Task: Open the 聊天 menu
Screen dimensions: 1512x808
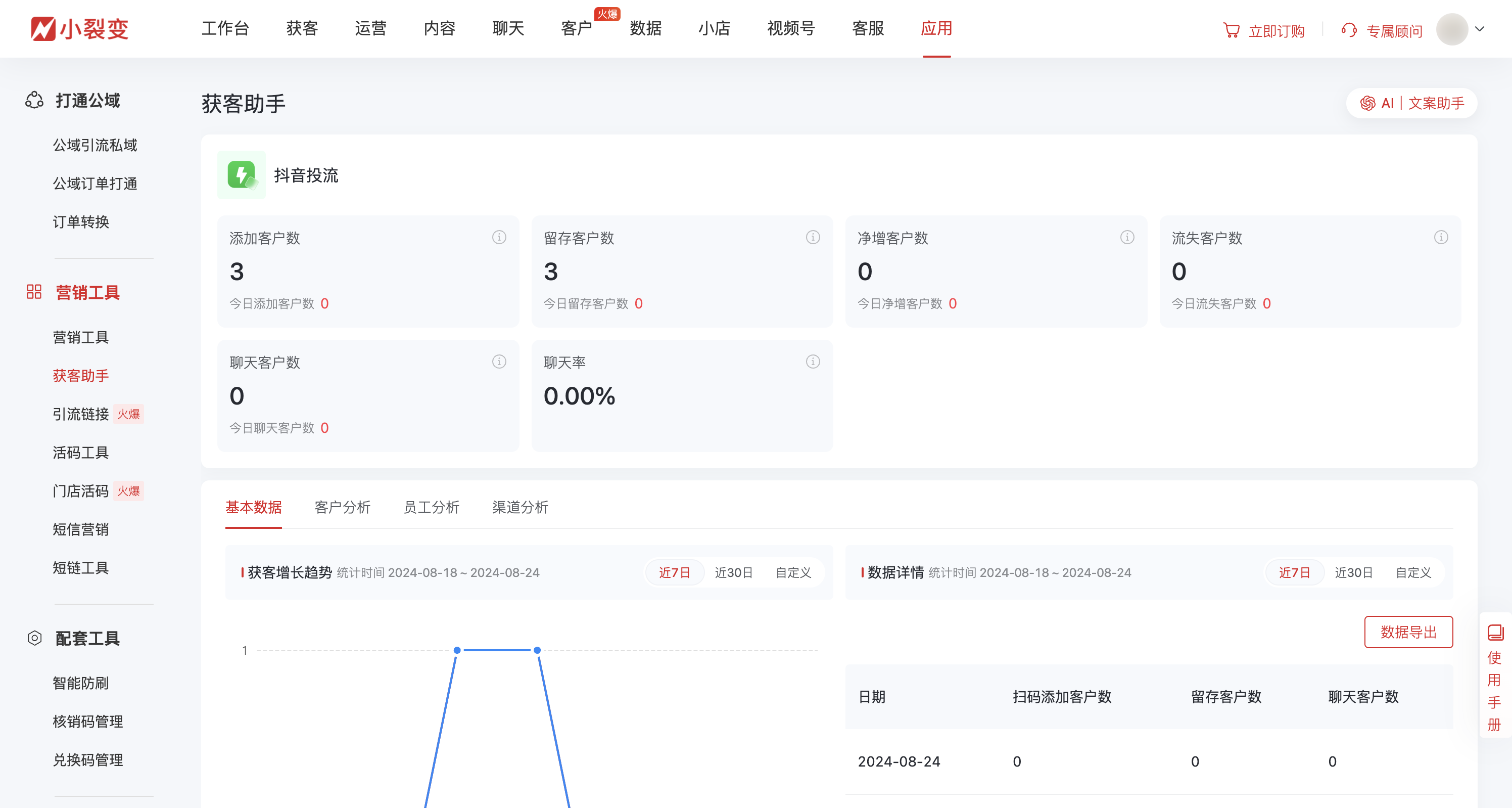Action: (508, 28)
